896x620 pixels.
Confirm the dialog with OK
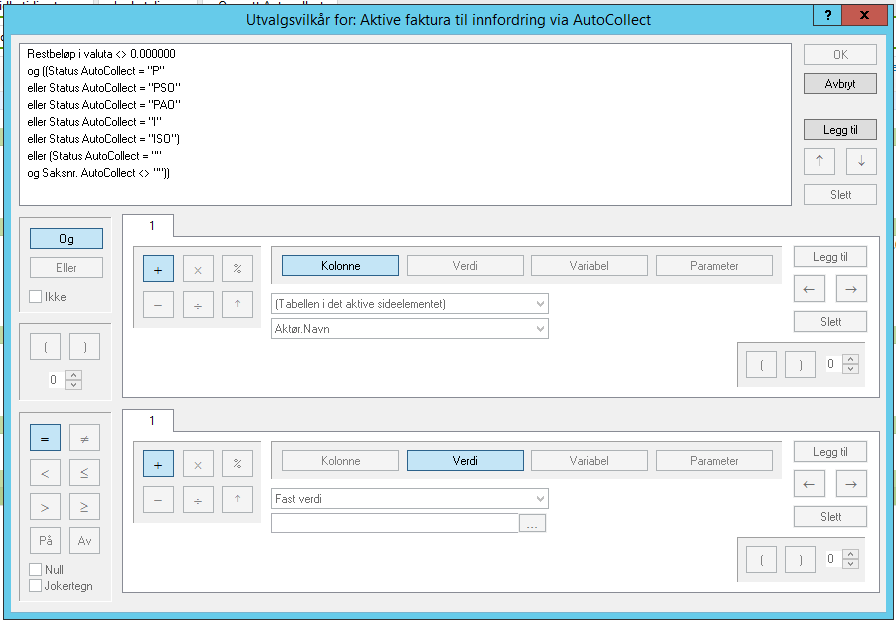coord(840,55)
